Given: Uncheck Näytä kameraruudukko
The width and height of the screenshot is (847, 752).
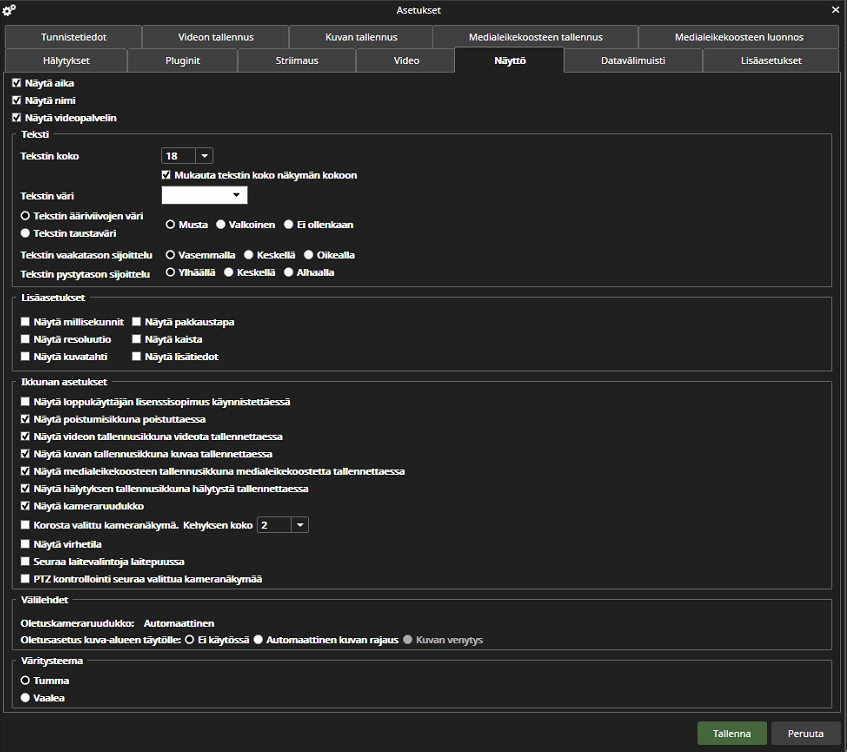Looking at the screenshot, I should pyautogui.click(x=25, y=506).
